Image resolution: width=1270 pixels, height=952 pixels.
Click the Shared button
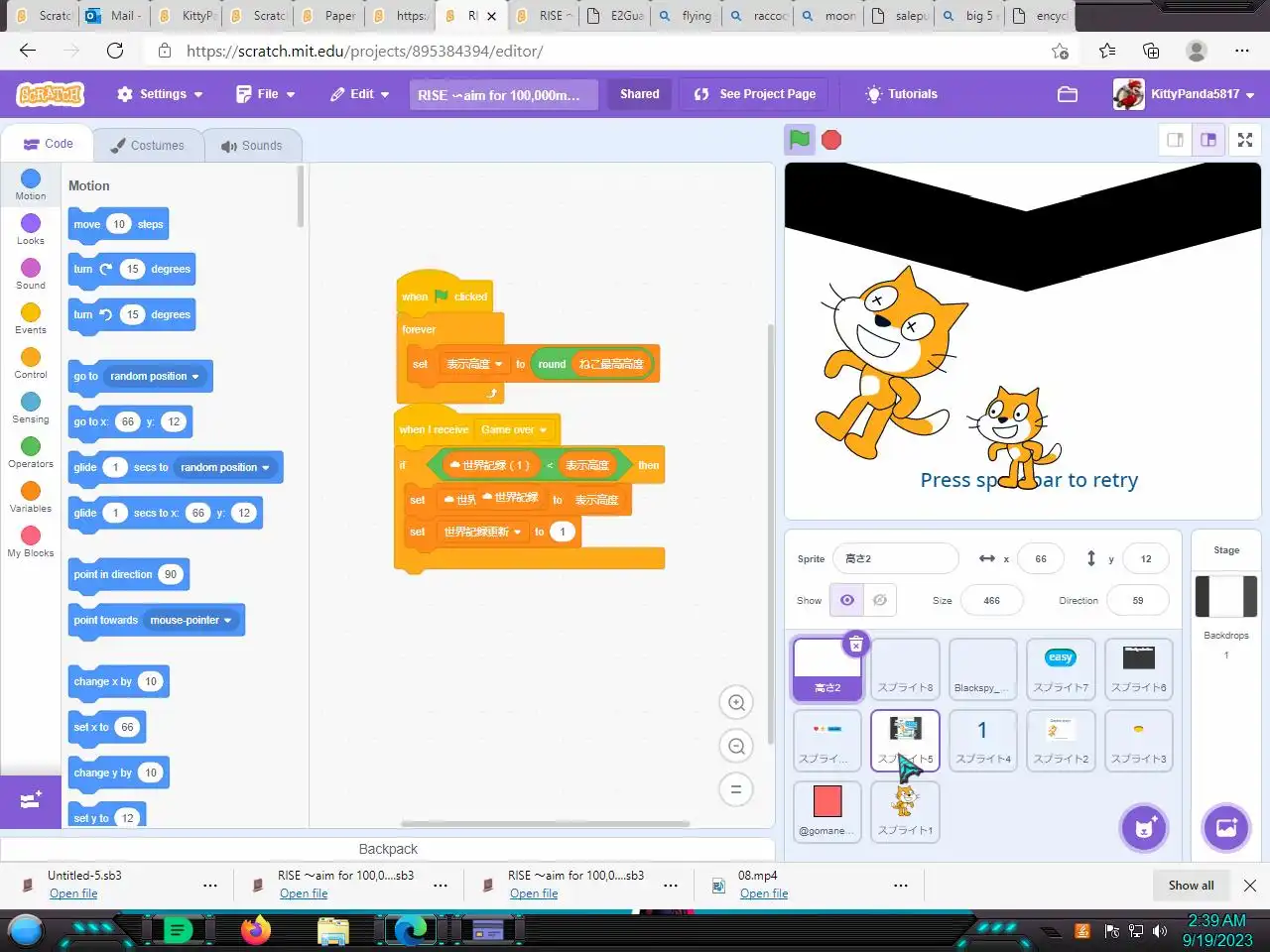point(640,94)
